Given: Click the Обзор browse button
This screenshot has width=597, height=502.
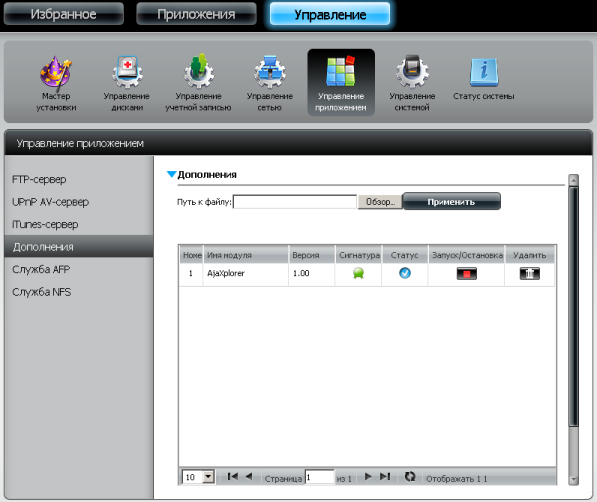Looking at the screenshot, I should (x=380, y=202).
